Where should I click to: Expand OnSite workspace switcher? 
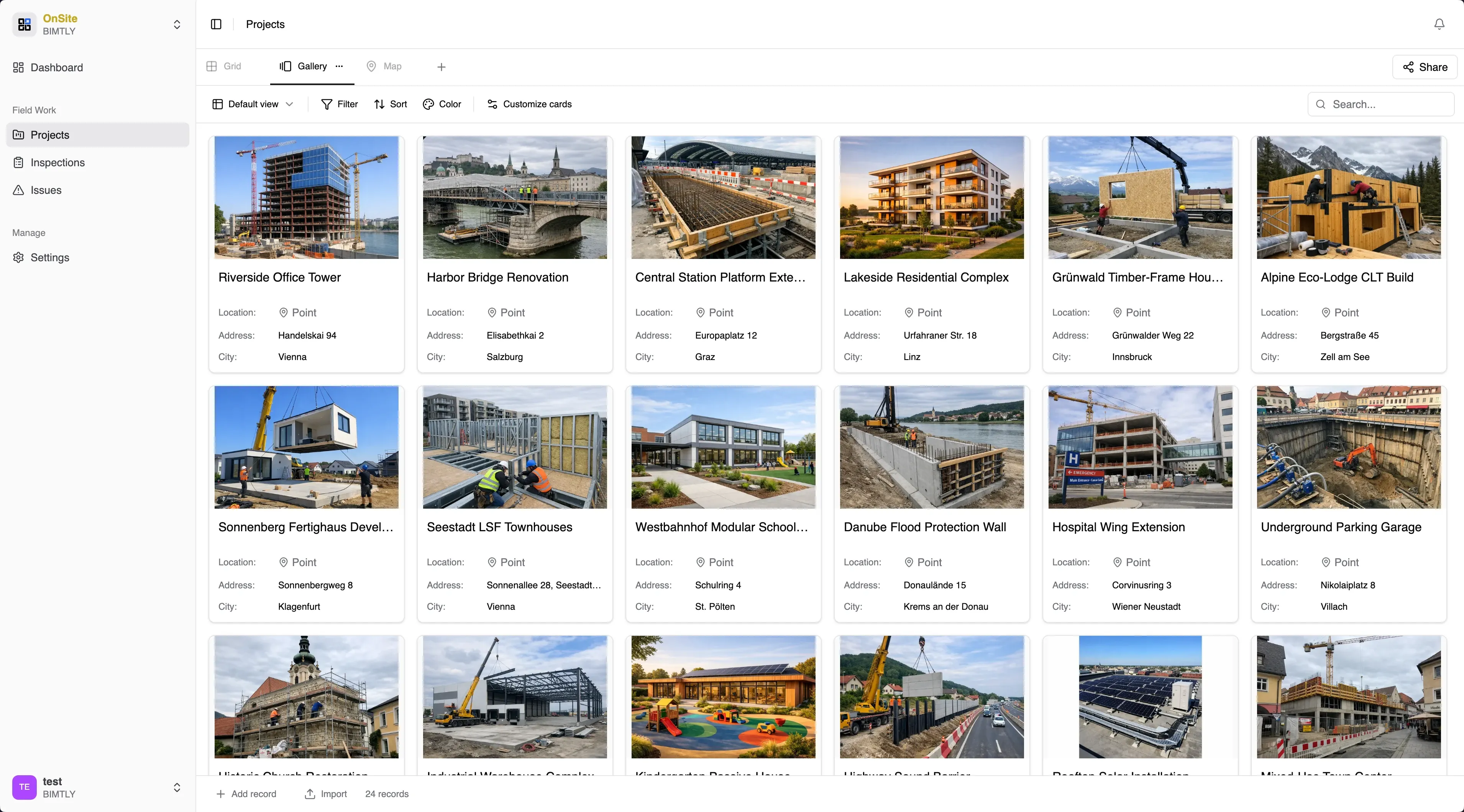pos(177,25)
